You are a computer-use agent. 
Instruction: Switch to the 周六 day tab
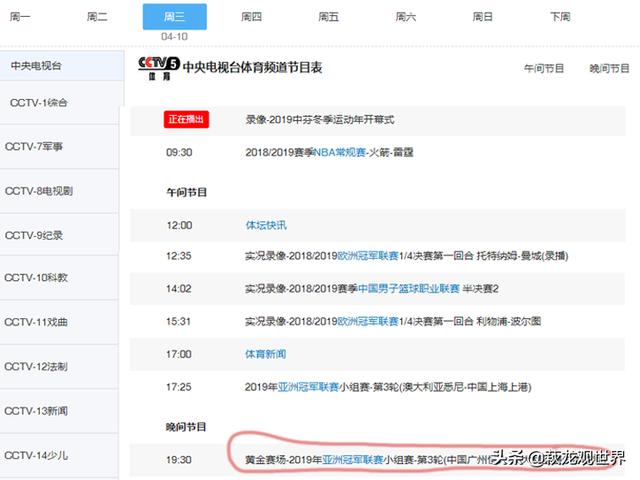click(x=405, y=17)
